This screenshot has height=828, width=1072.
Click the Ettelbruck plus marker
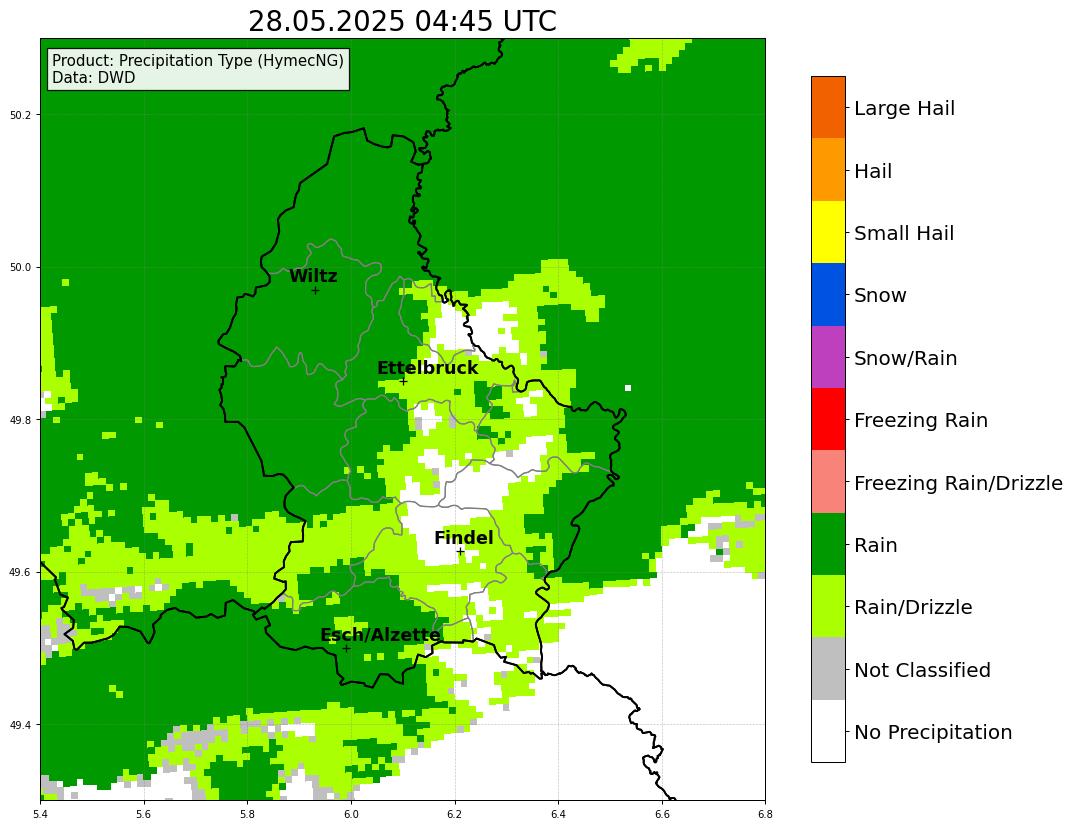pos(403,382)
